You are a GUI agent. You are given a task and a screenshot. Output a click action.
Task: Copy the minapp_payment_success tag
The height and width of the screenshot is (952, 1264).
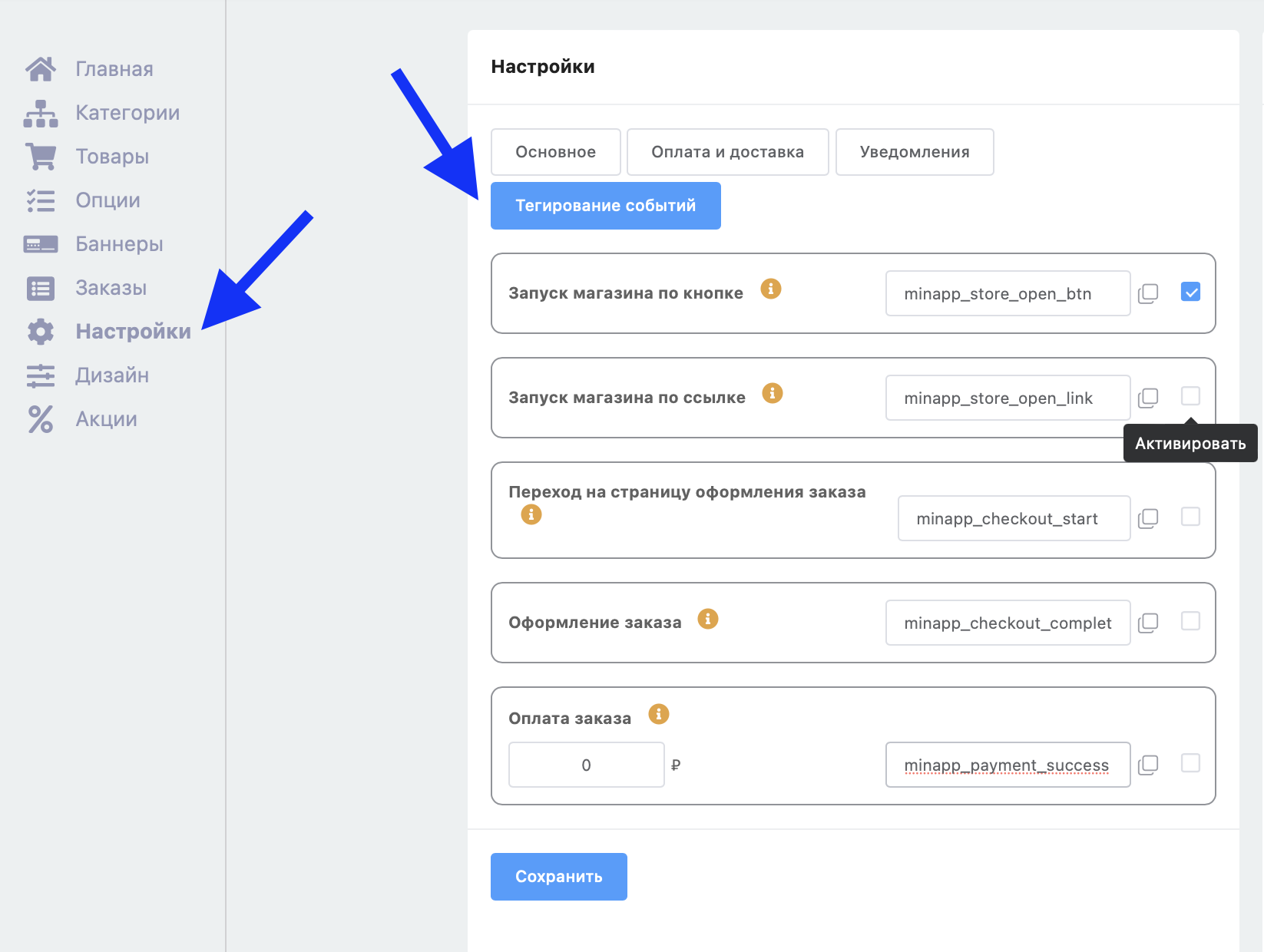click(1148, 765)
